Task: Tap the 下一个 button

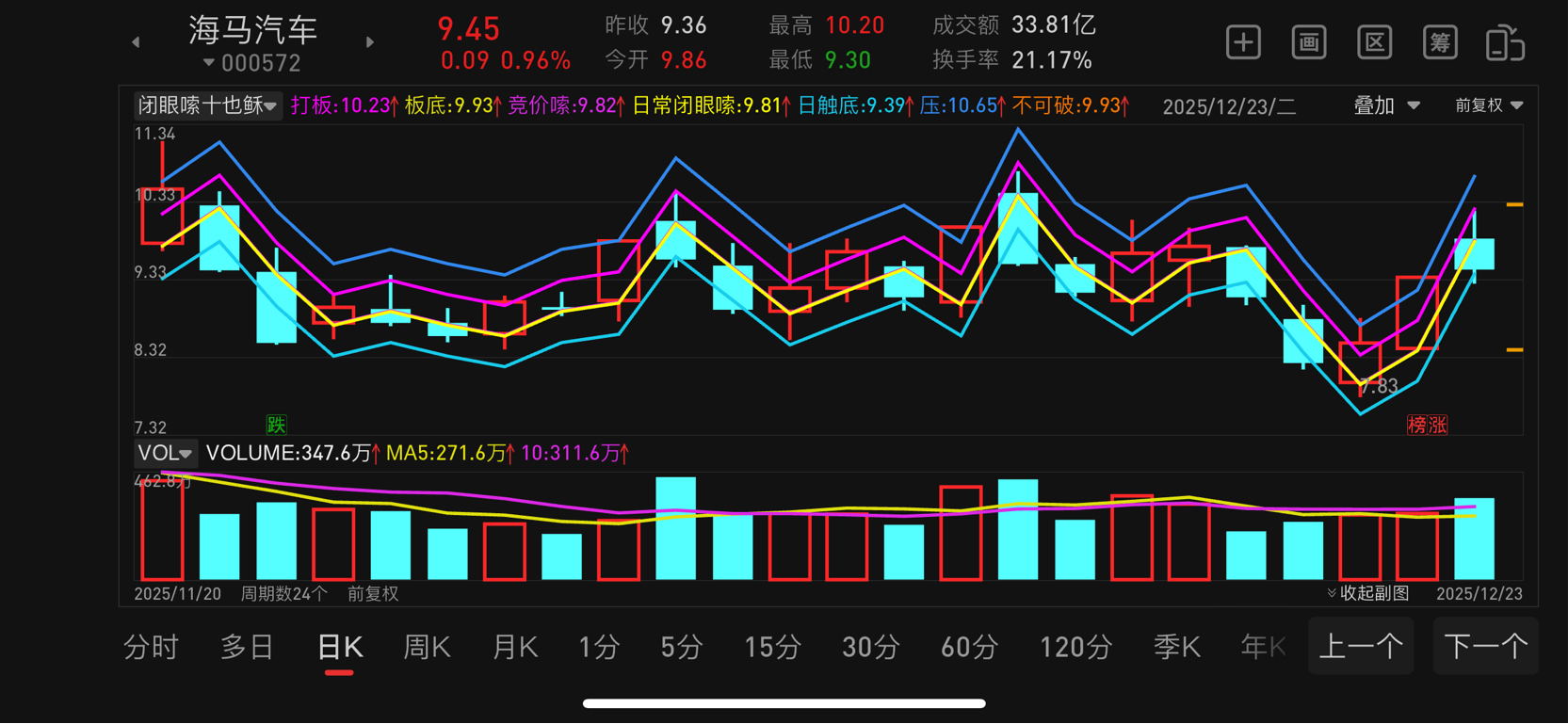Action: tap(1485, 647)
